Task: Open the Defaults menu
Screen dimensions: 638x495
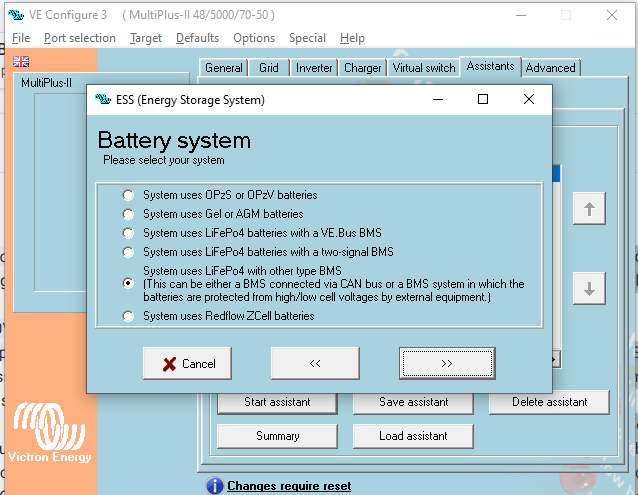Action: click(197, 38)
